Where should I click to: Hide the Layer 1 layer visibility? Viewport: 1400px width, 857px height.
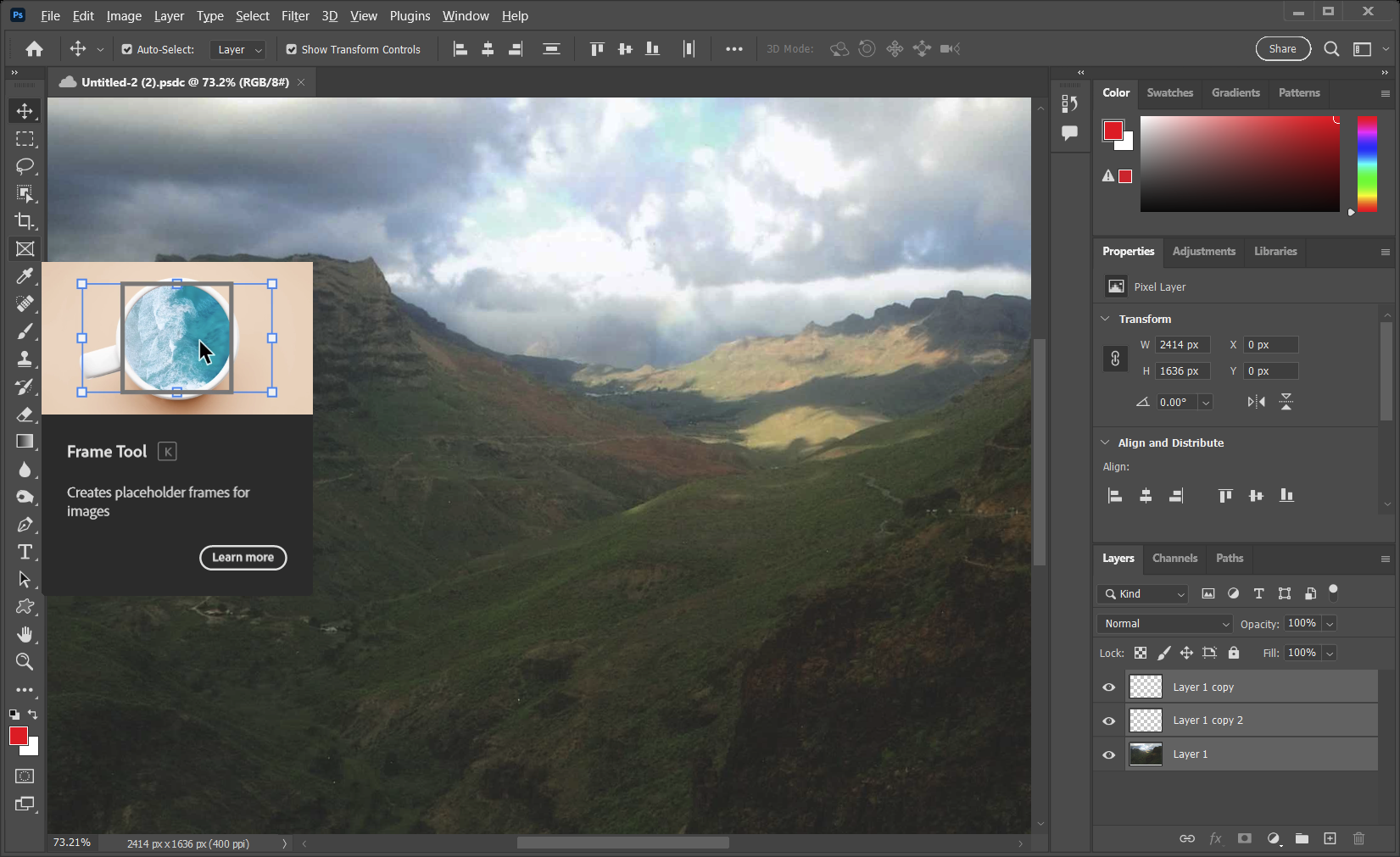click(1108, 754)
